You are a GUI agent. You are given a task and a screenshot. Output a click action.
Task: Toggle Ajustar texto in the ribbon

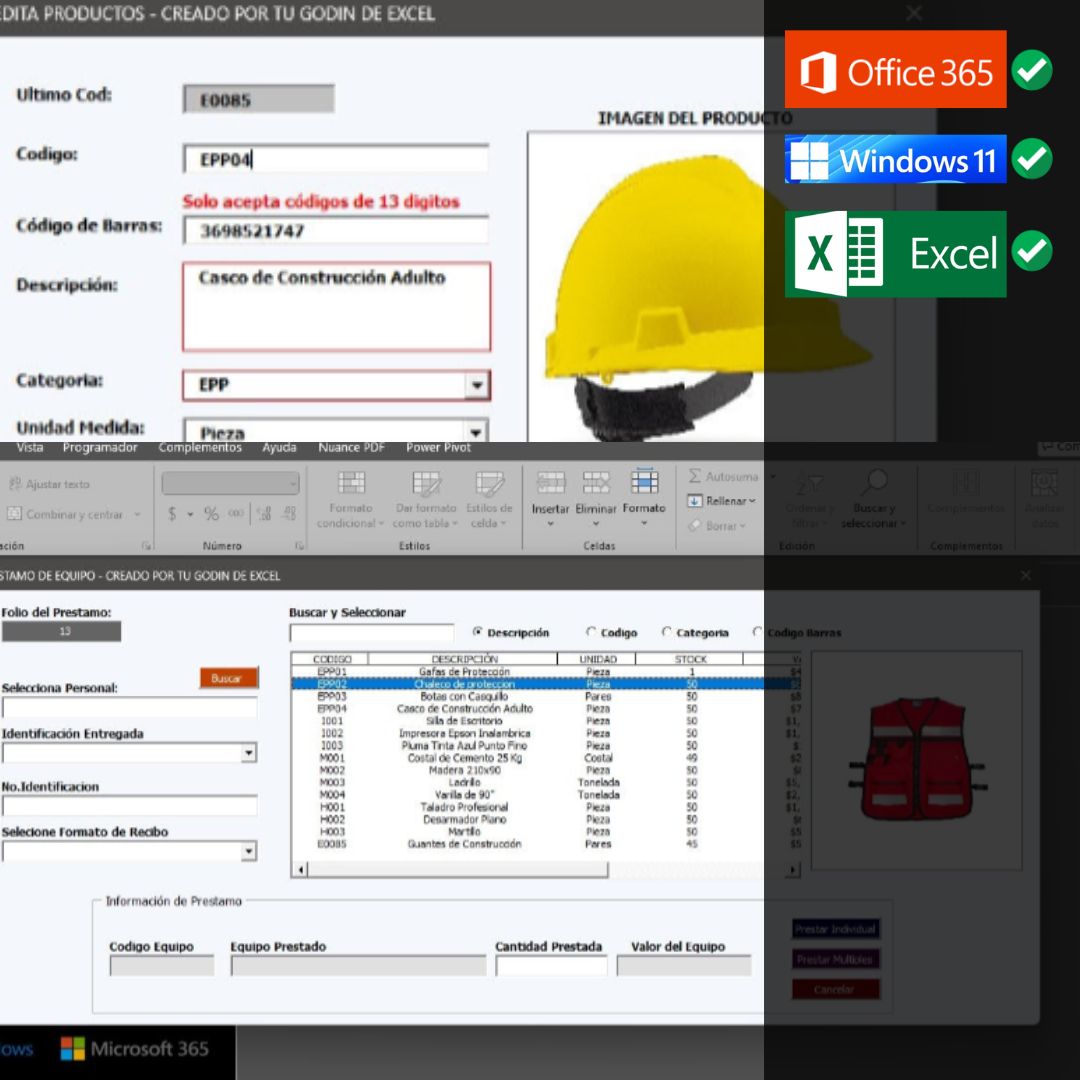tap(49, 484)
